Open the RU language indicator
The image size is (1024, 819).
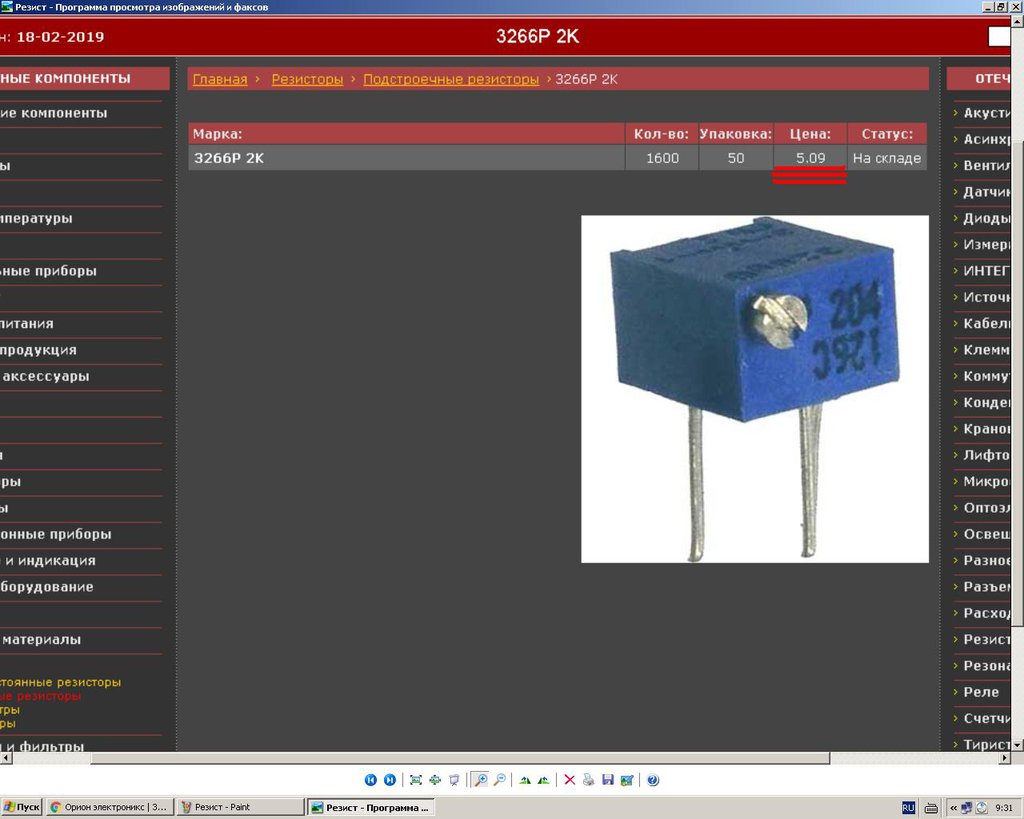(x=908, y=808)
